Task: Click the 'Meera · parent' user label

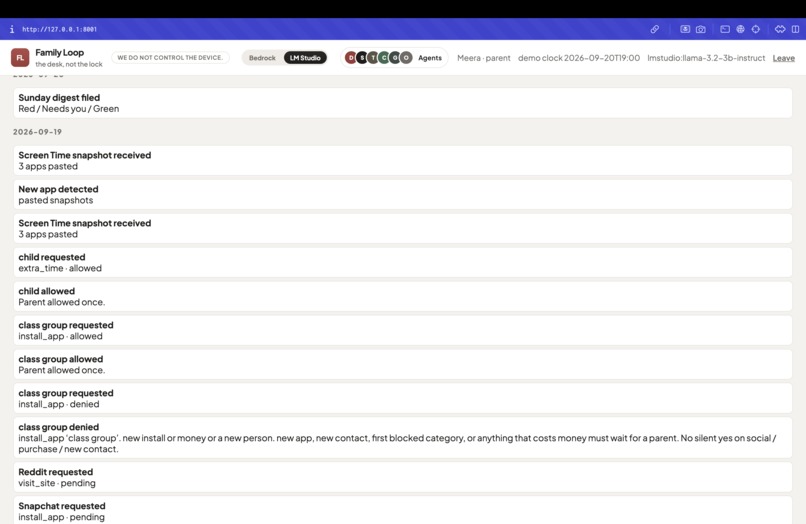Action: 484,58
